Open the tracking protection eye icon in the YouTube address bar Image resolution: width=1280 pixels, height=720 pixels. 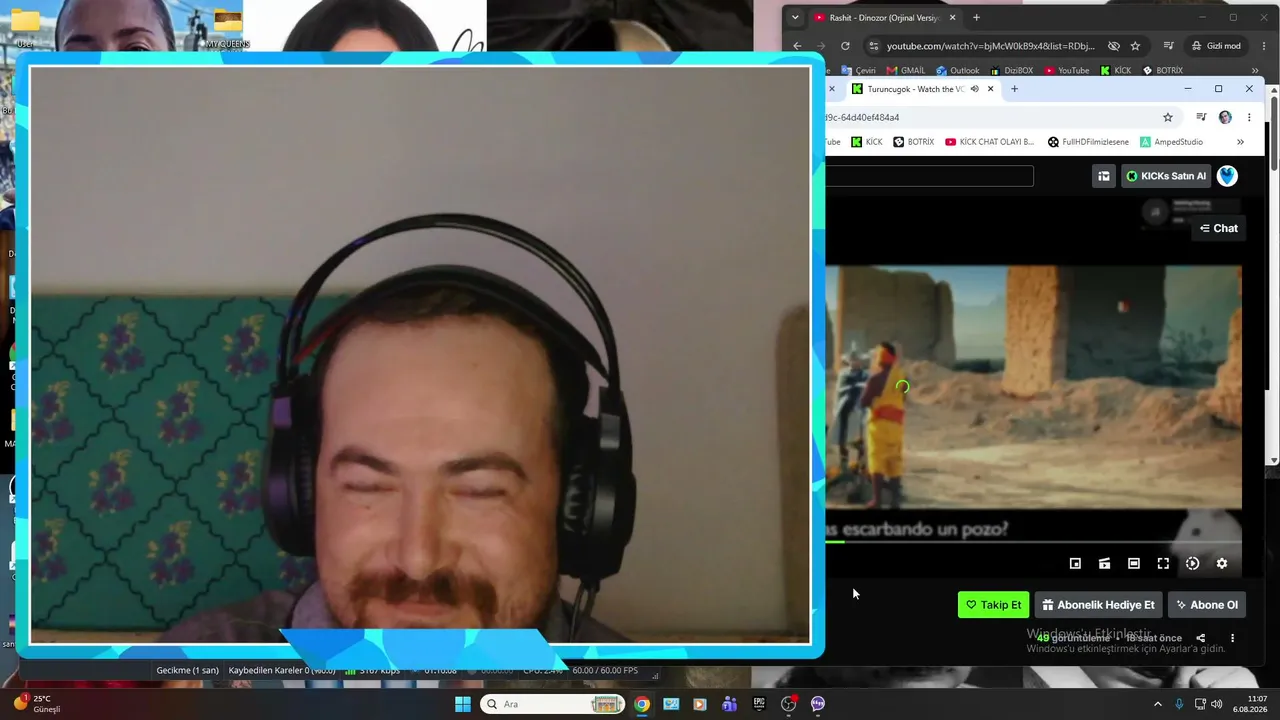[1114, 46]
